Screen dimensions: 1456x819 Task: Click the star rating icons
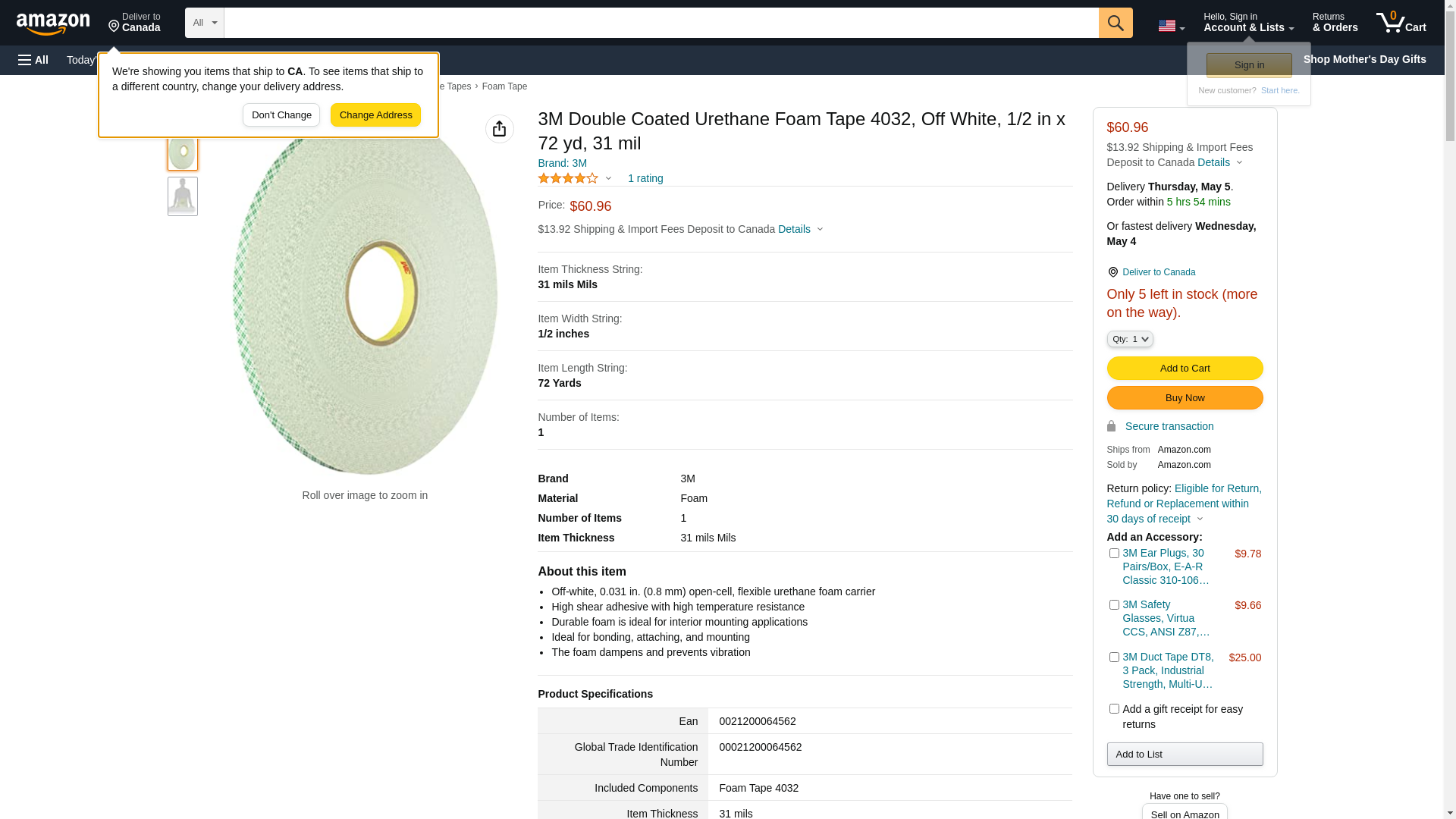(x=568, y=178)
